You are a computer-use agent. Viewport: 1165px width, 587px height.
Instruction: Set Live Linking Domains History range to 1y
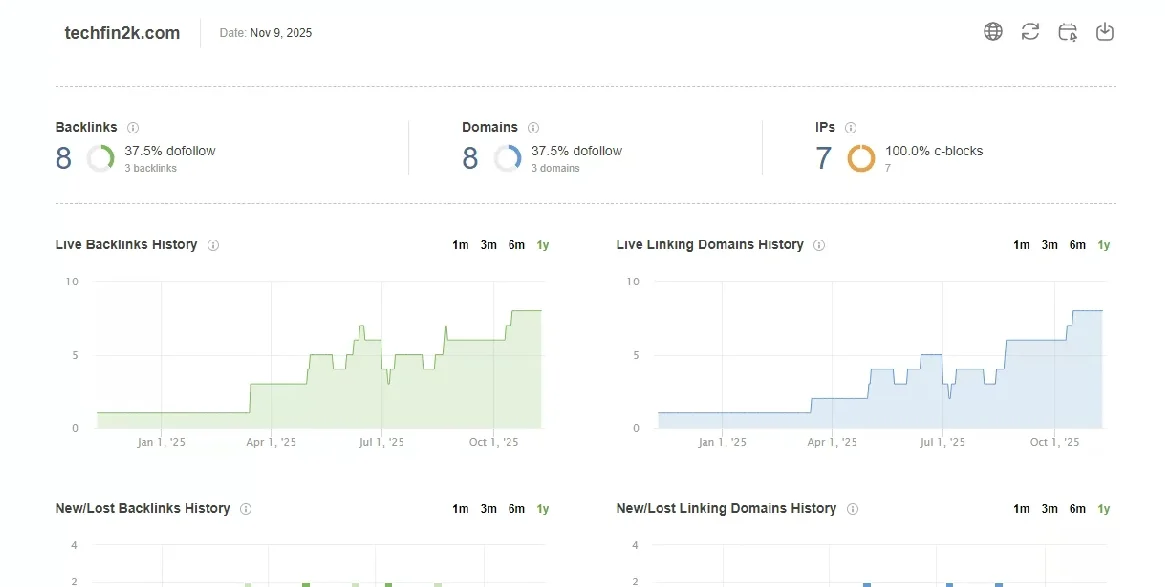pos(1104,244)
